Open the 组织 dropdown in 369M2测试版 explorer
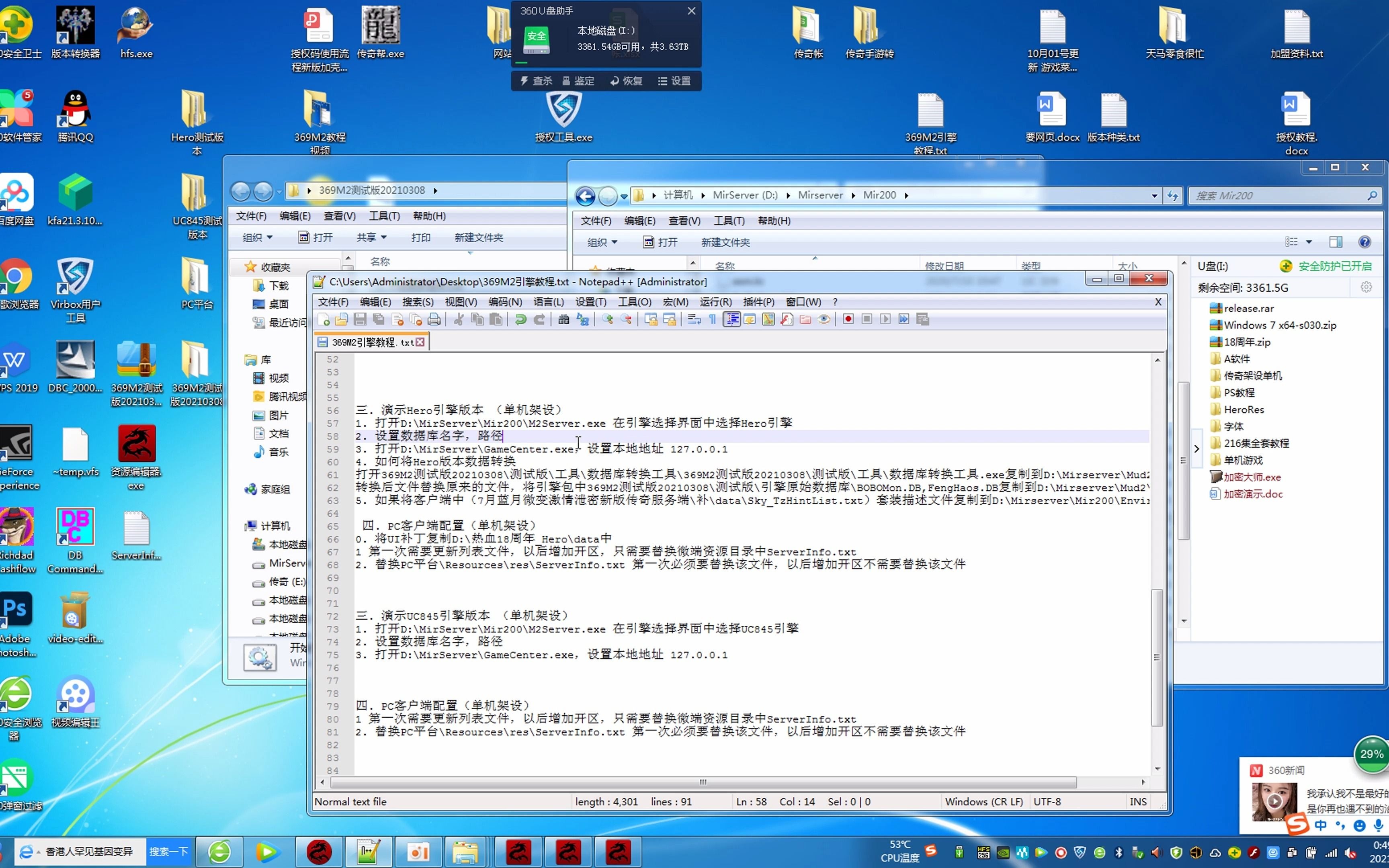1389x868 pixels. (x=257, y=237)
